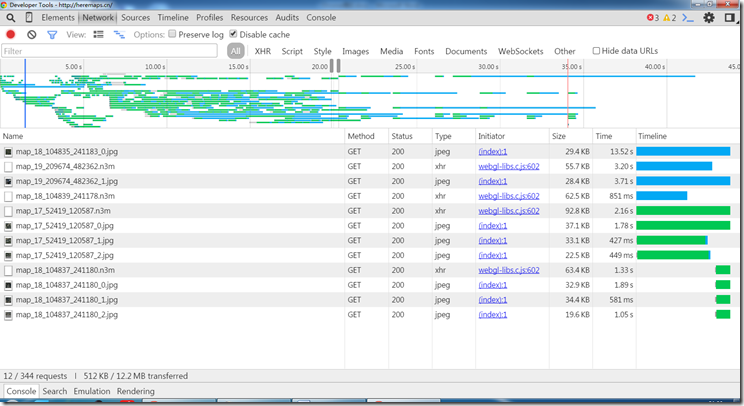Sort by Status column header

coord(410,136)
